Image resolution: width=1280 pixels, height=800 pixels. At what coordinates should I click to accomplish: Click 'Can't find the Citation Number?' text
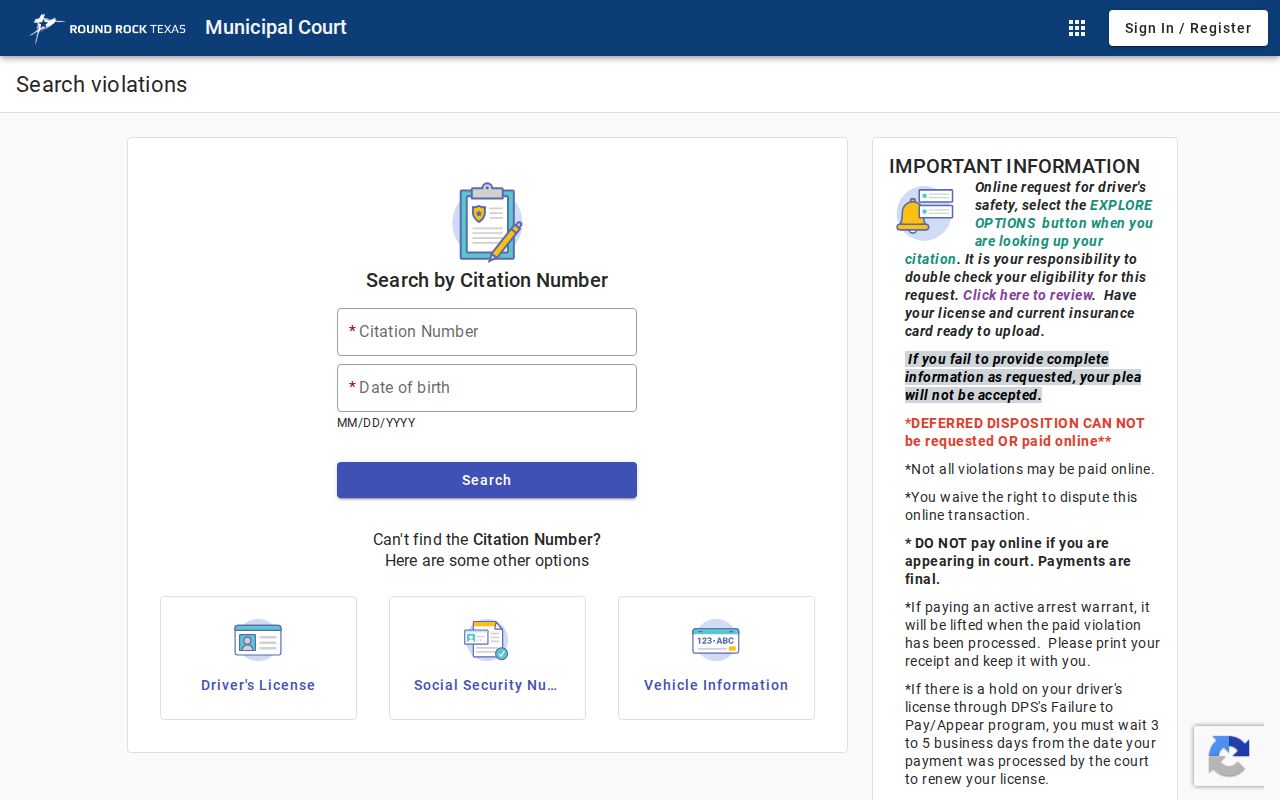click(487, 539)
